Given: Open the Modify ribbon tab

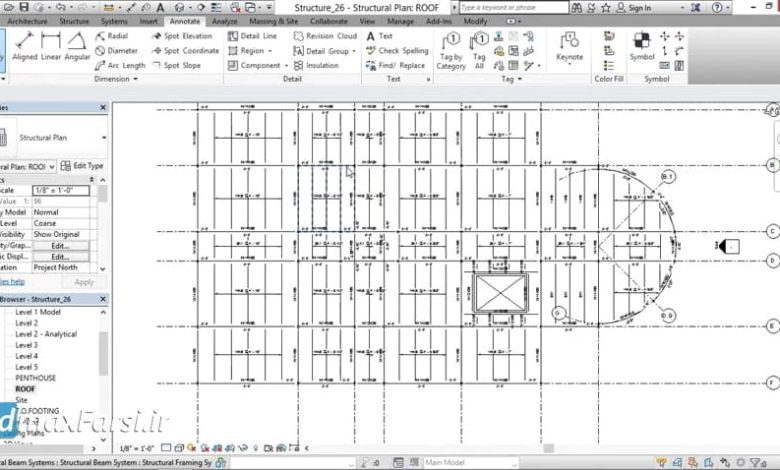Looking at the screenshot, I should click(475, 21).
